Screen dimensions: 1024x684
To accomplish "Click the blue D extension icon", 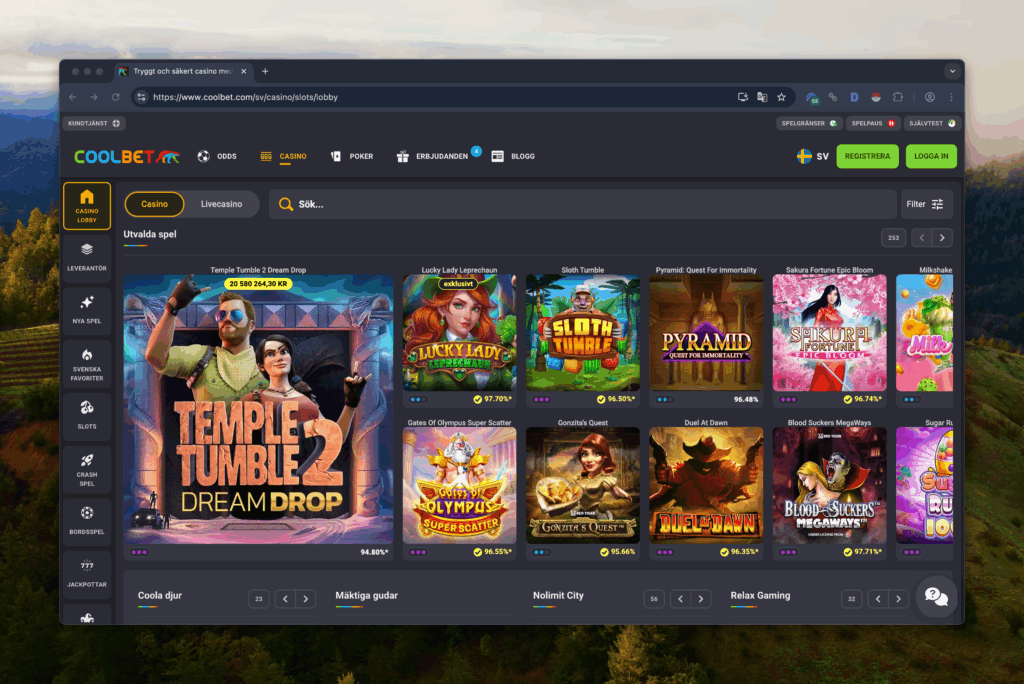I will tap(854, 97).
